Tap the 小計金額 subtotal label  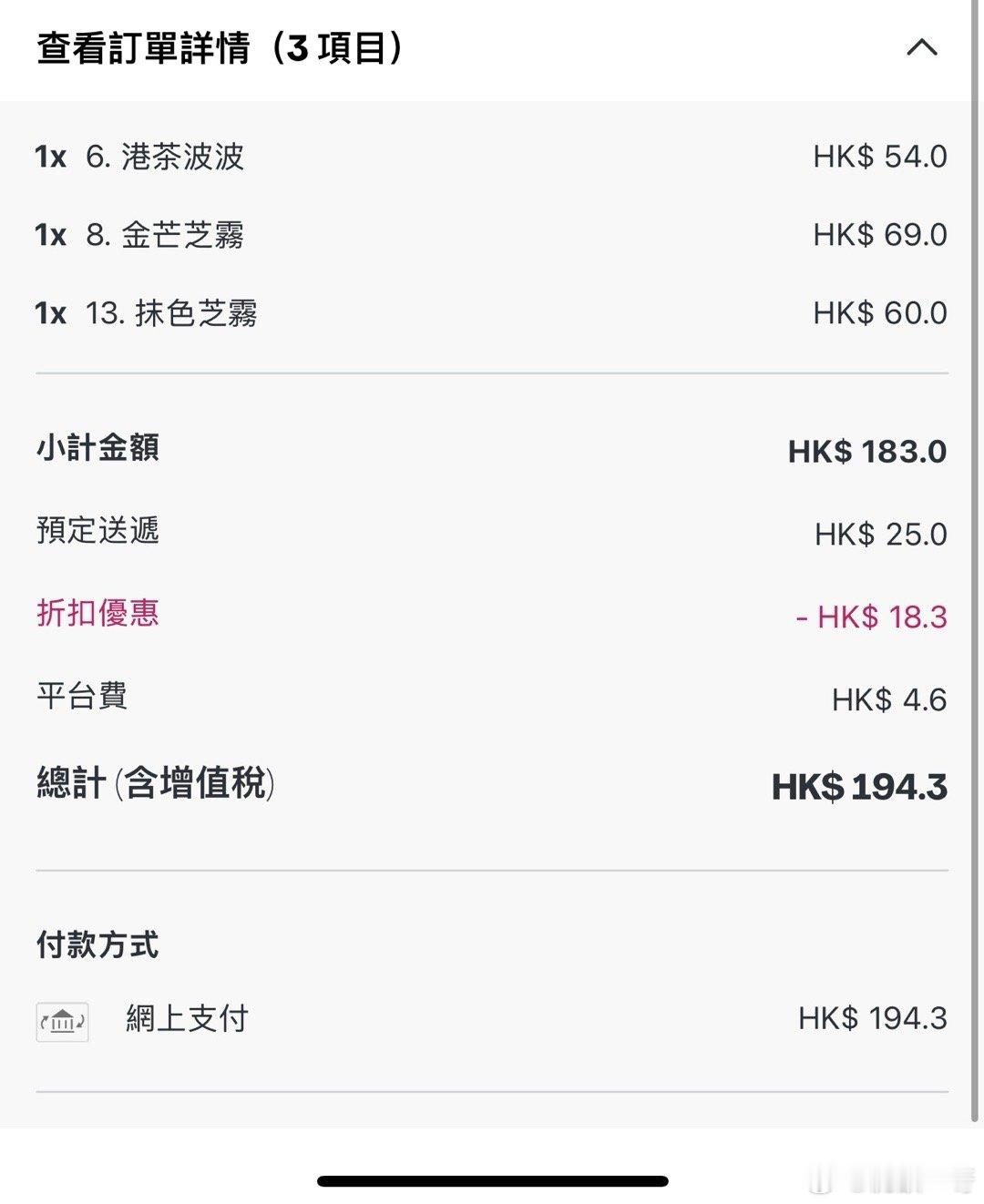97,448
